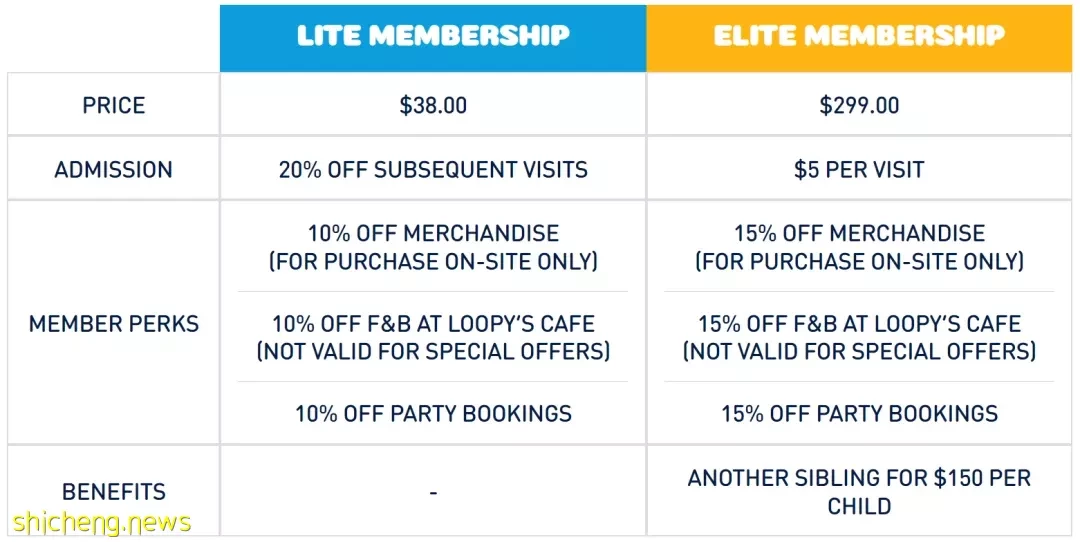This screenshot has height=542, width=1080.
Task: Click 15% off party bookings text
Action: [859, 413]
